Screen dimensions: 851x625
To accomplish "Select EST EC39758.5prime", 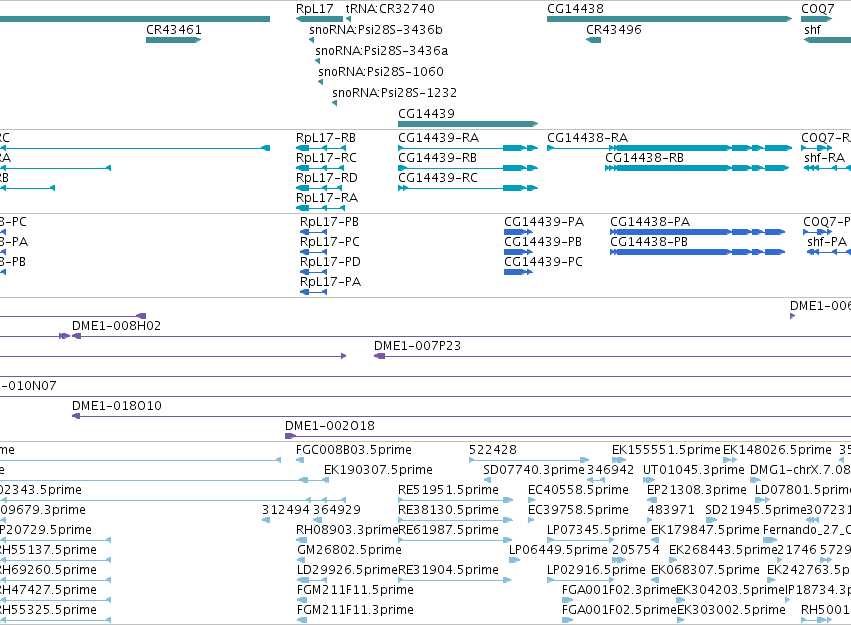I will (579, 510).
